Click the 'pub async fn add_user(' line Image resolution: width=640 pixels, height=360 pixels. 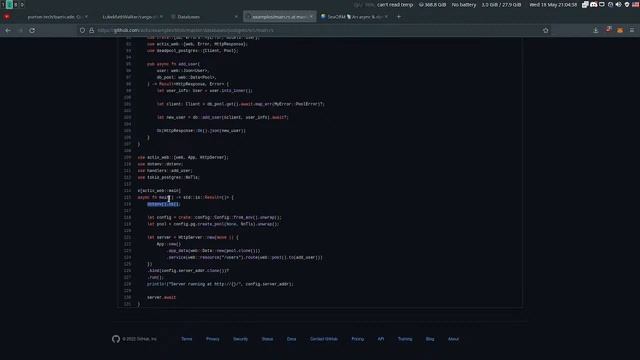[x=173, y=64]
